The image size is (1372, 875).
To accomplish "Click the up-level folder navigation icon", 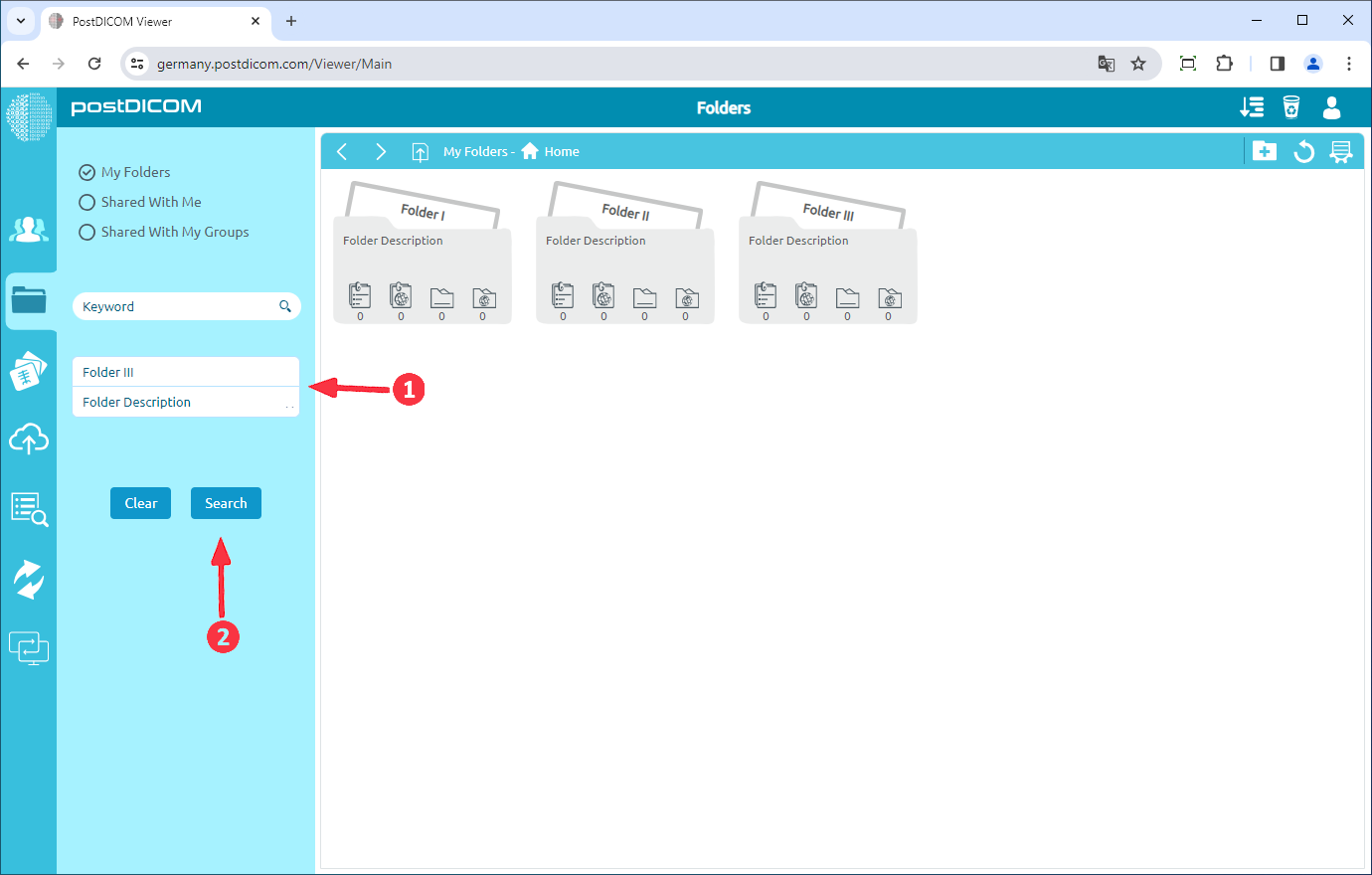I will [420, 151].
